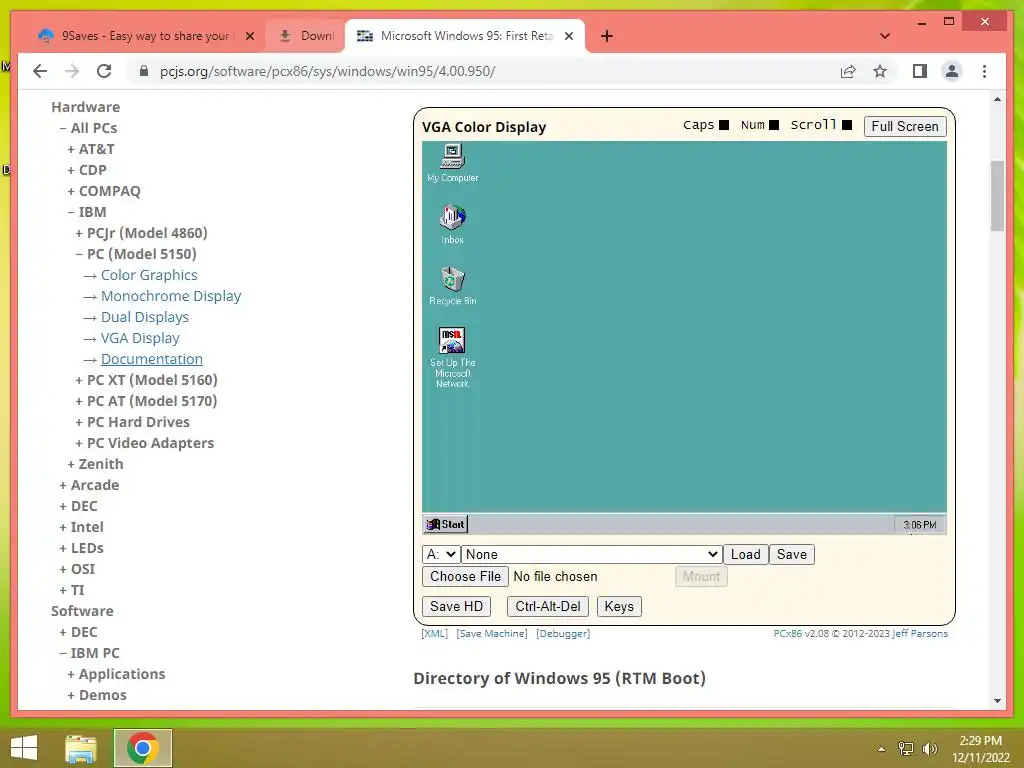Click the Keys button
Viewport: 1024px width, 768px height.
tap(618, 606)
